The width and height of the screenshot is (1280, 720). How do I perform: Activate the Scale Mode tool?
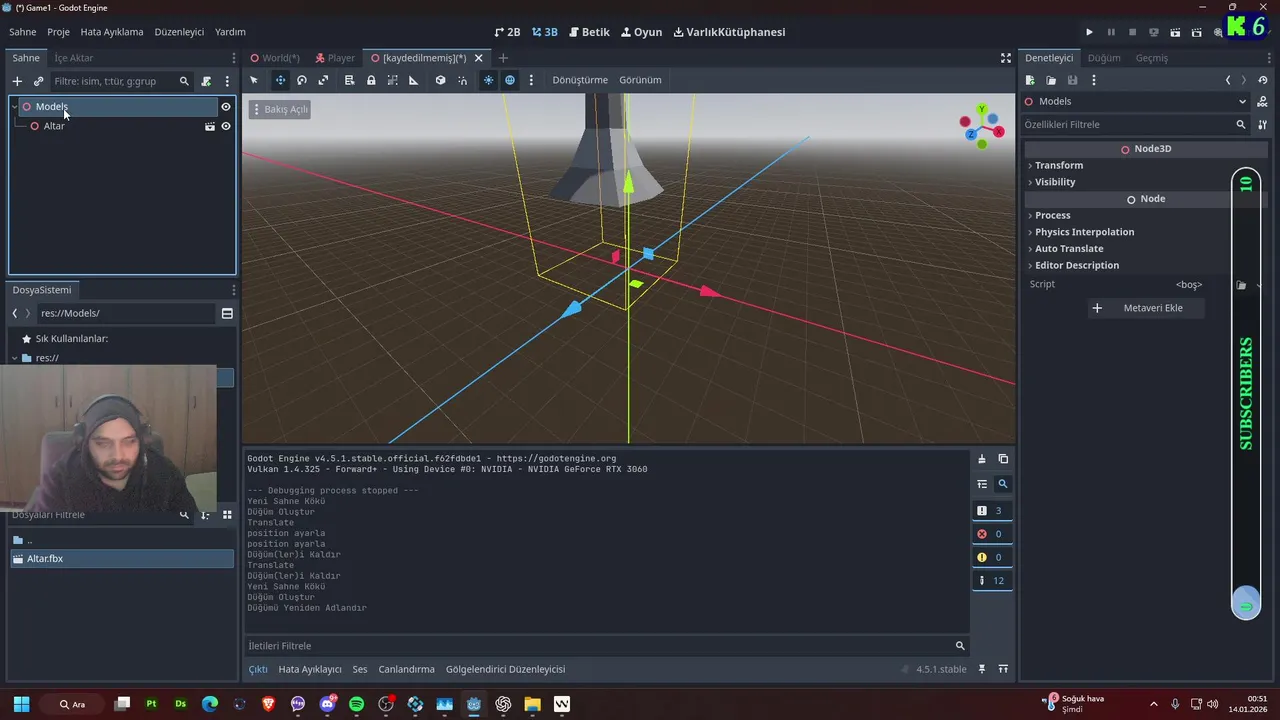click(323, 80)
